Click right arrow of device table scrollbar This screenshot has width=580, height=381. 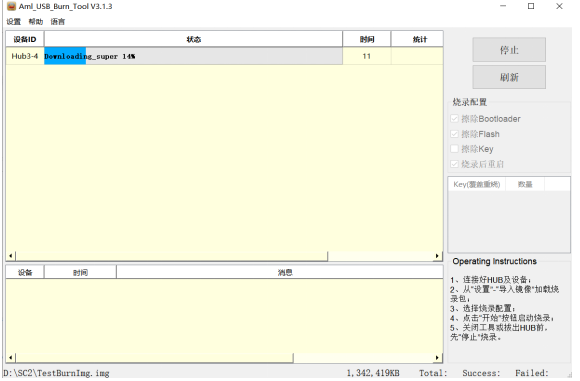438,256
